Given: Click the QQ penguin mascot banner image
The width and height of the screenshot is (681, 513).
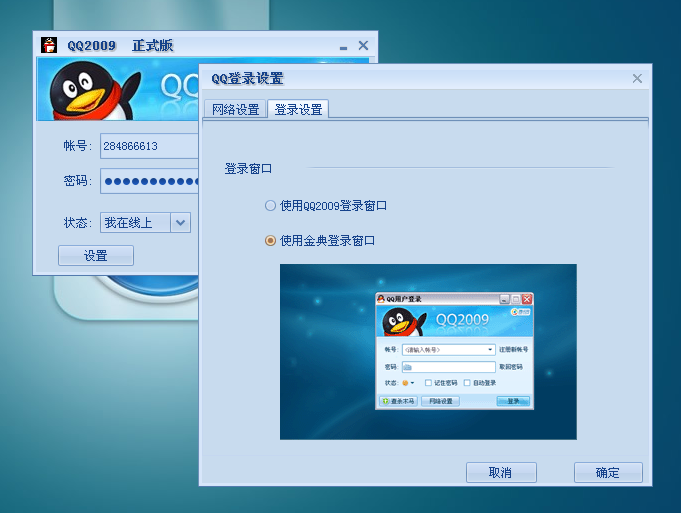Looking at the screenshot, I should point(118,89).
